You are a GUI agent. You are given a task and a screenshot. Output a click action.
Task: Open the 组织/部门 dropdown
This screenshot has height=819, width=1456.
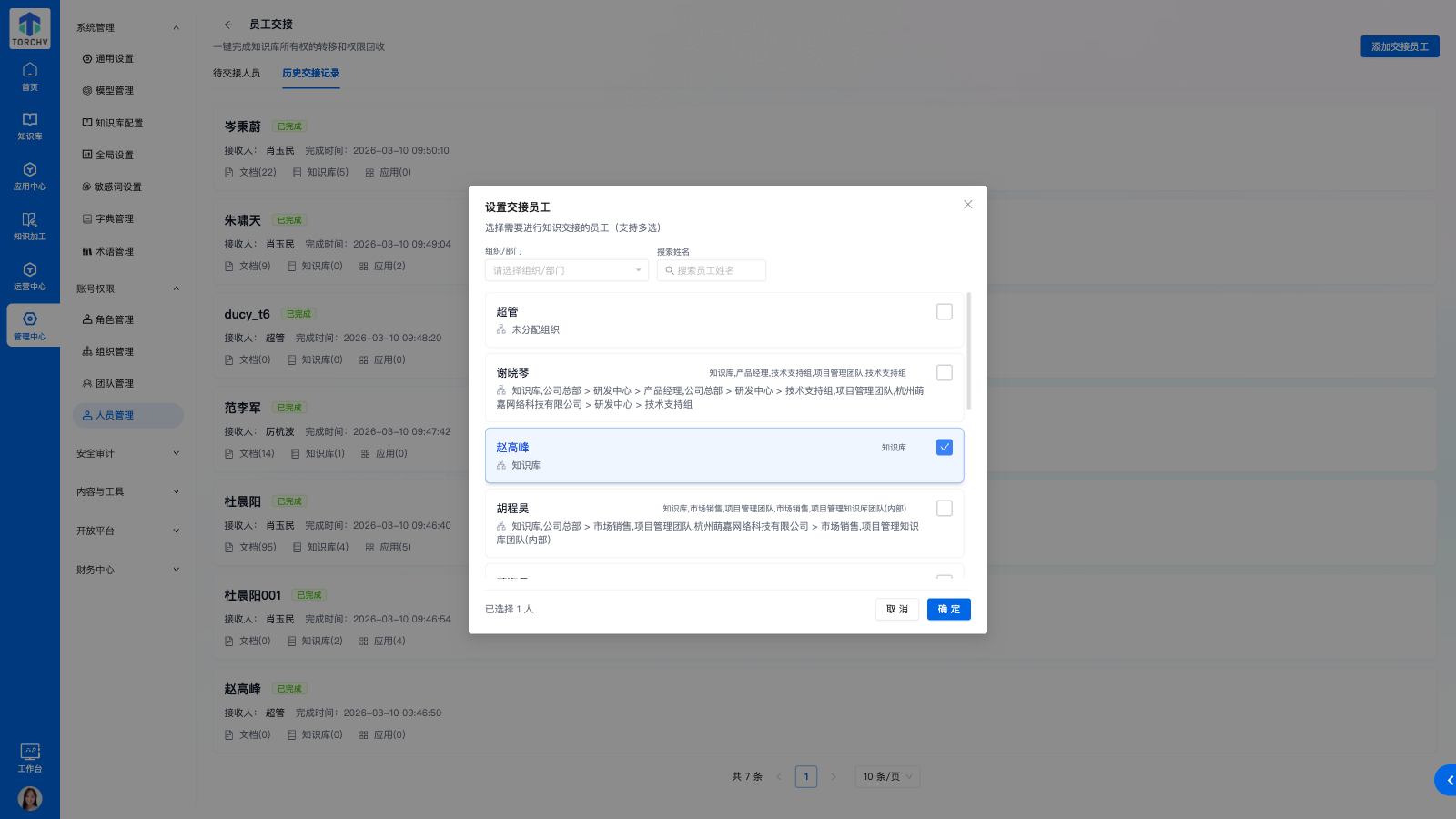point(566,270)
